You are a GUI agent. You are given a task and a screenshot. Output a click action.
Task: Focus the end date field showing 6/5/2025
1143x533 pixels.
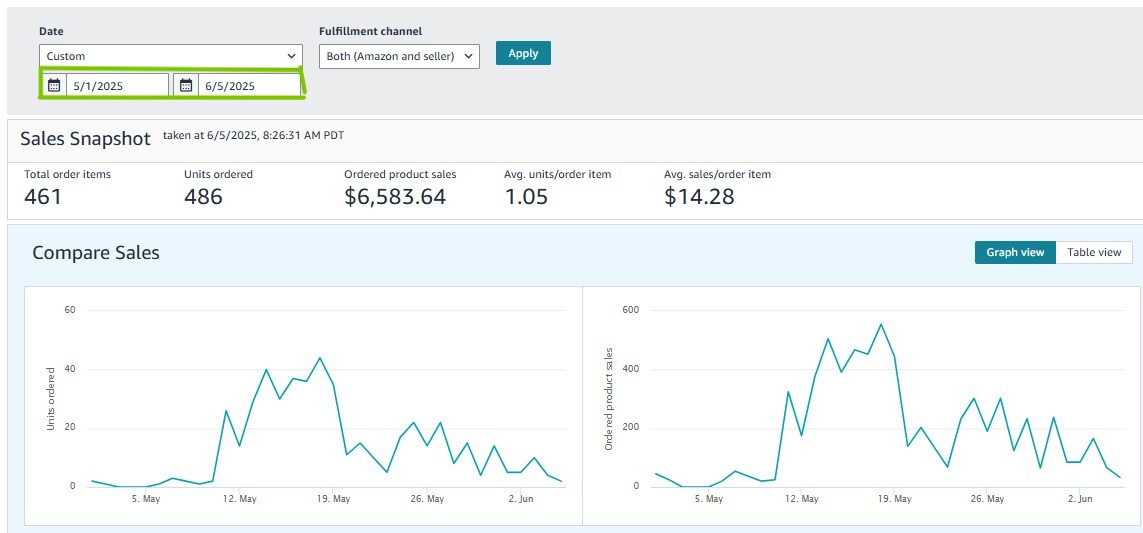(x=248, y=86)
